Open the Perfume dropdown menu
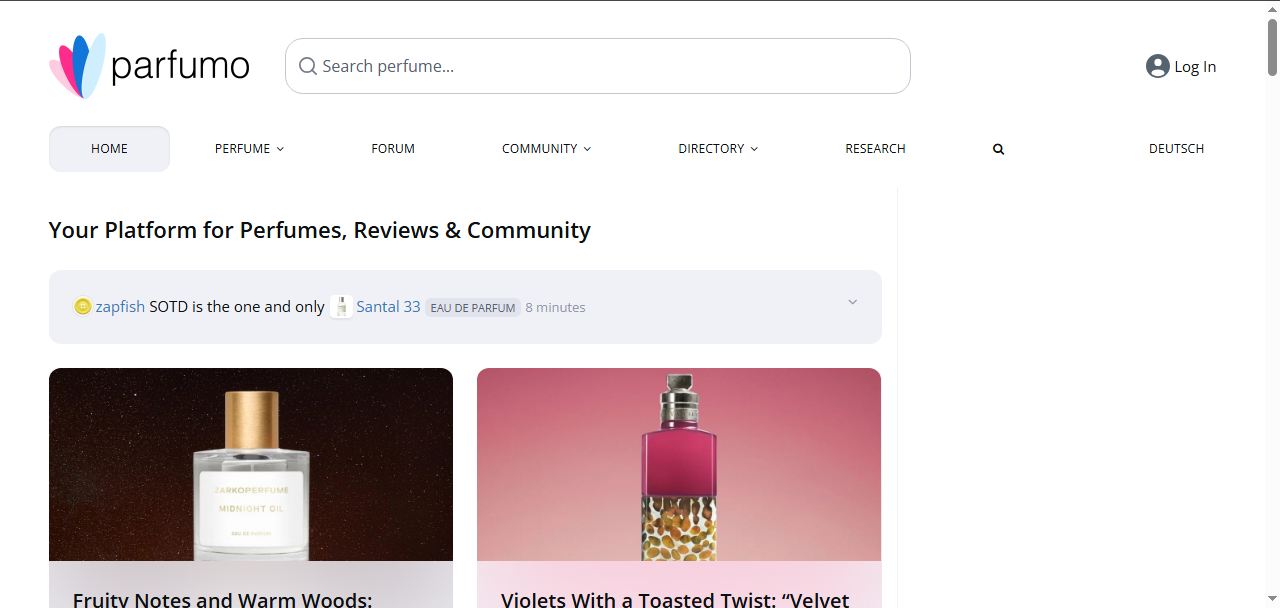1280x608 pixels. click(249, 149)
